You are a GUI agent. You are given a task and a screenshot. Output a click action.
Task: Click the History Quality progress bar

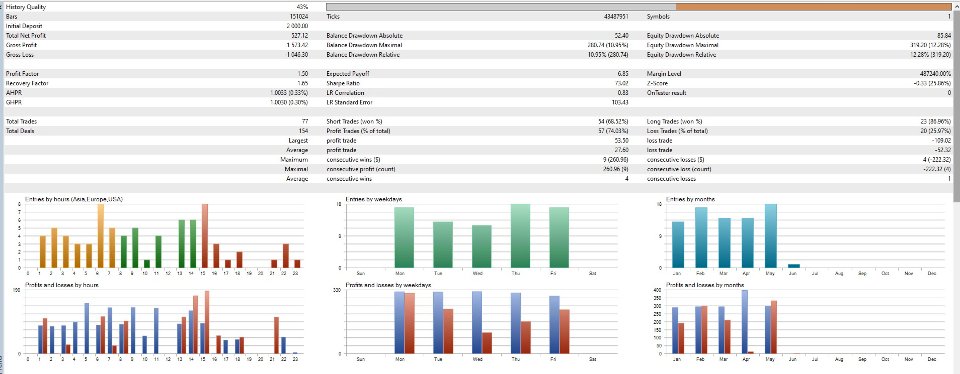(639, 7)
